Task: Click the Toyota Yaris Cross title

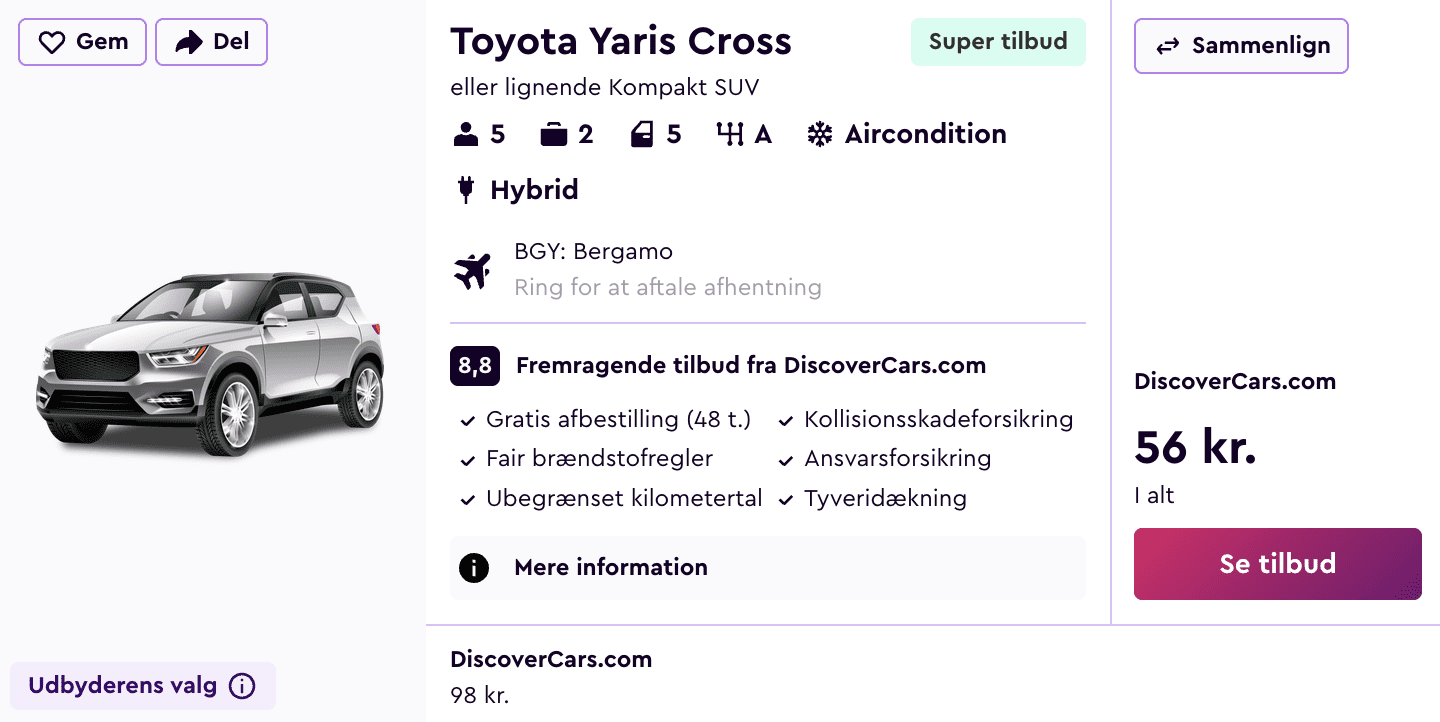Action: 621,42
